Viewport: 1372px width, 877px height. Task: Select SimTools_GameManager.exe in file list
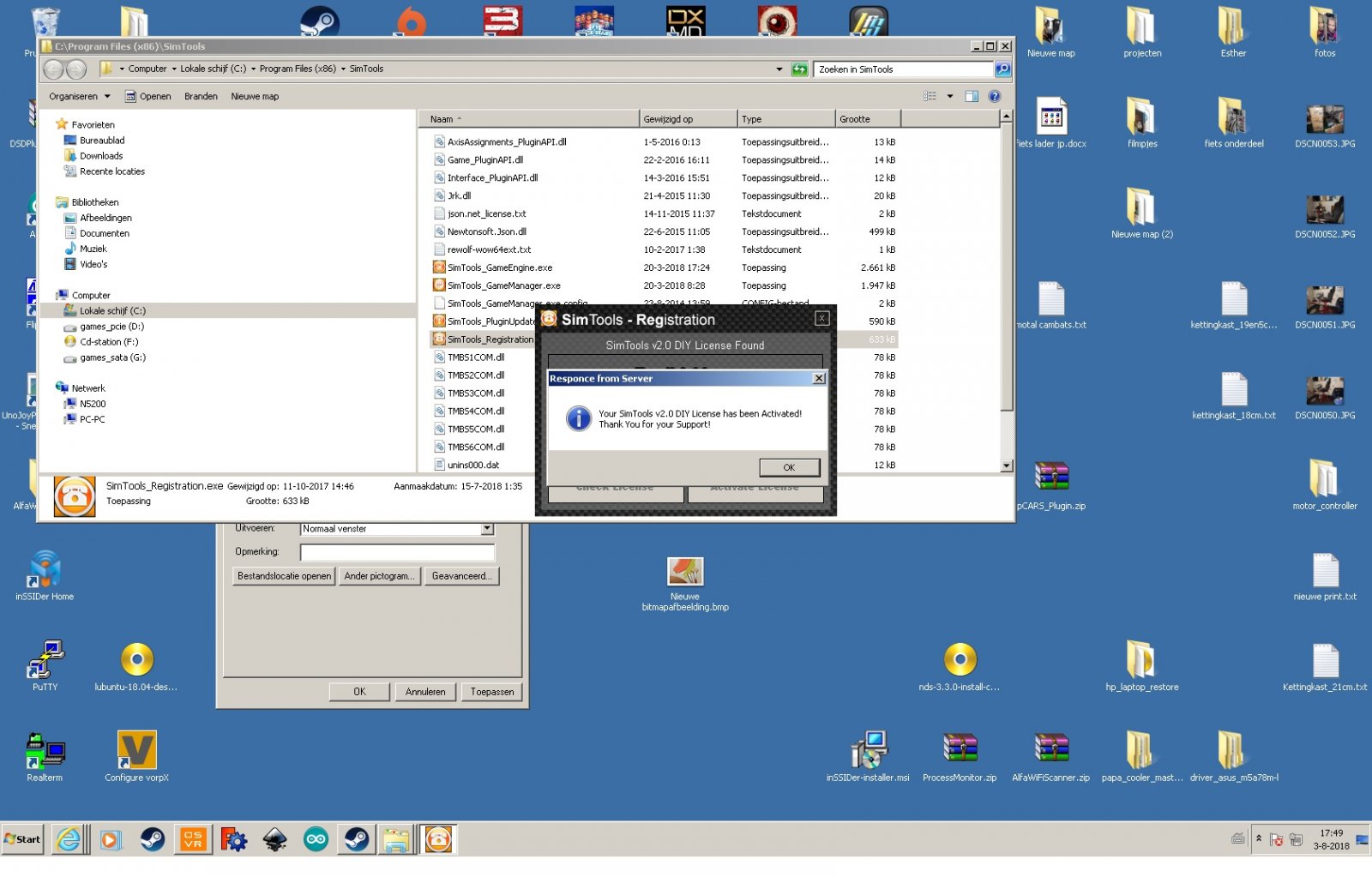click(x=504, y=285)
